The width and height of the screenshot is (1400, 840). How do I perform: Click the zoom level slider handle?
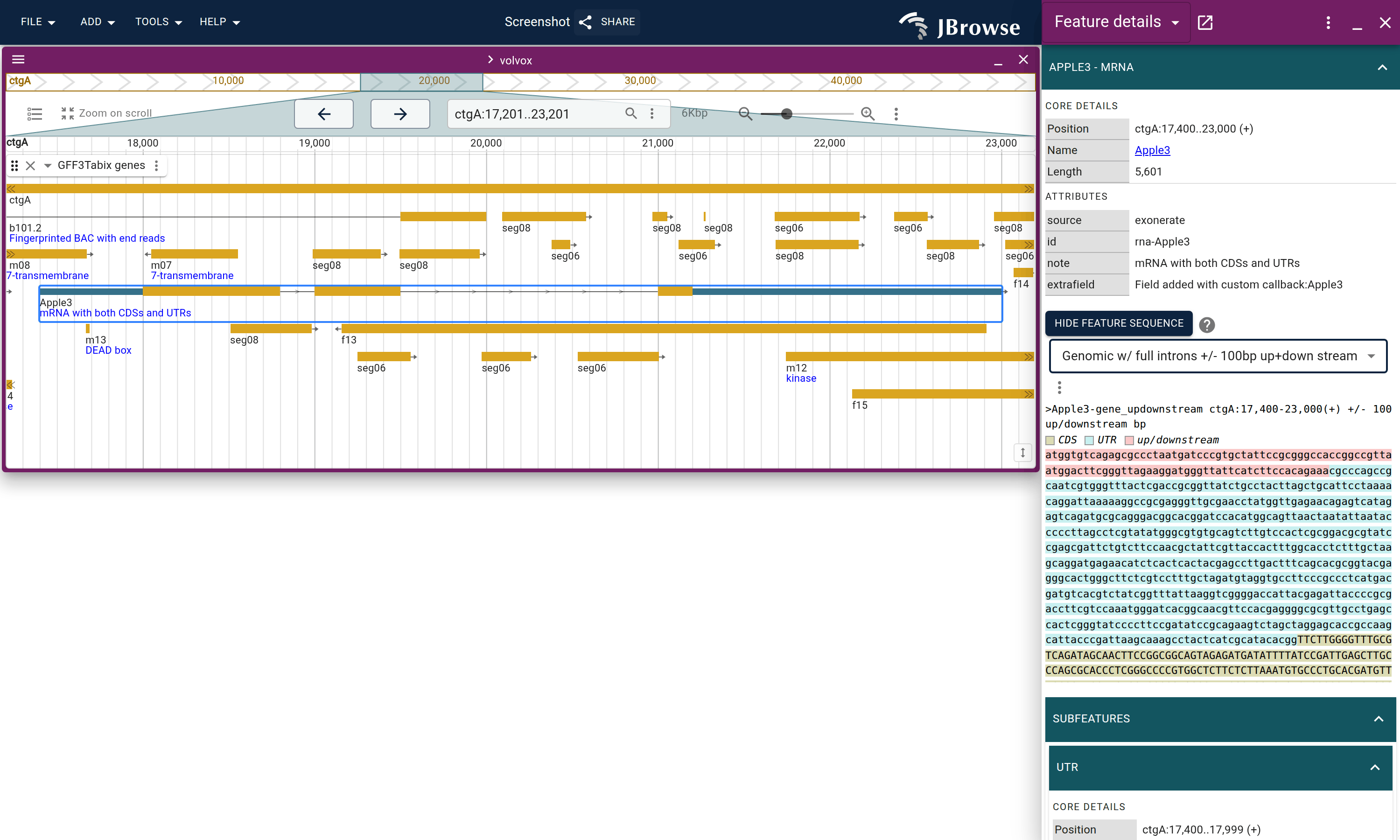point(787,114)
